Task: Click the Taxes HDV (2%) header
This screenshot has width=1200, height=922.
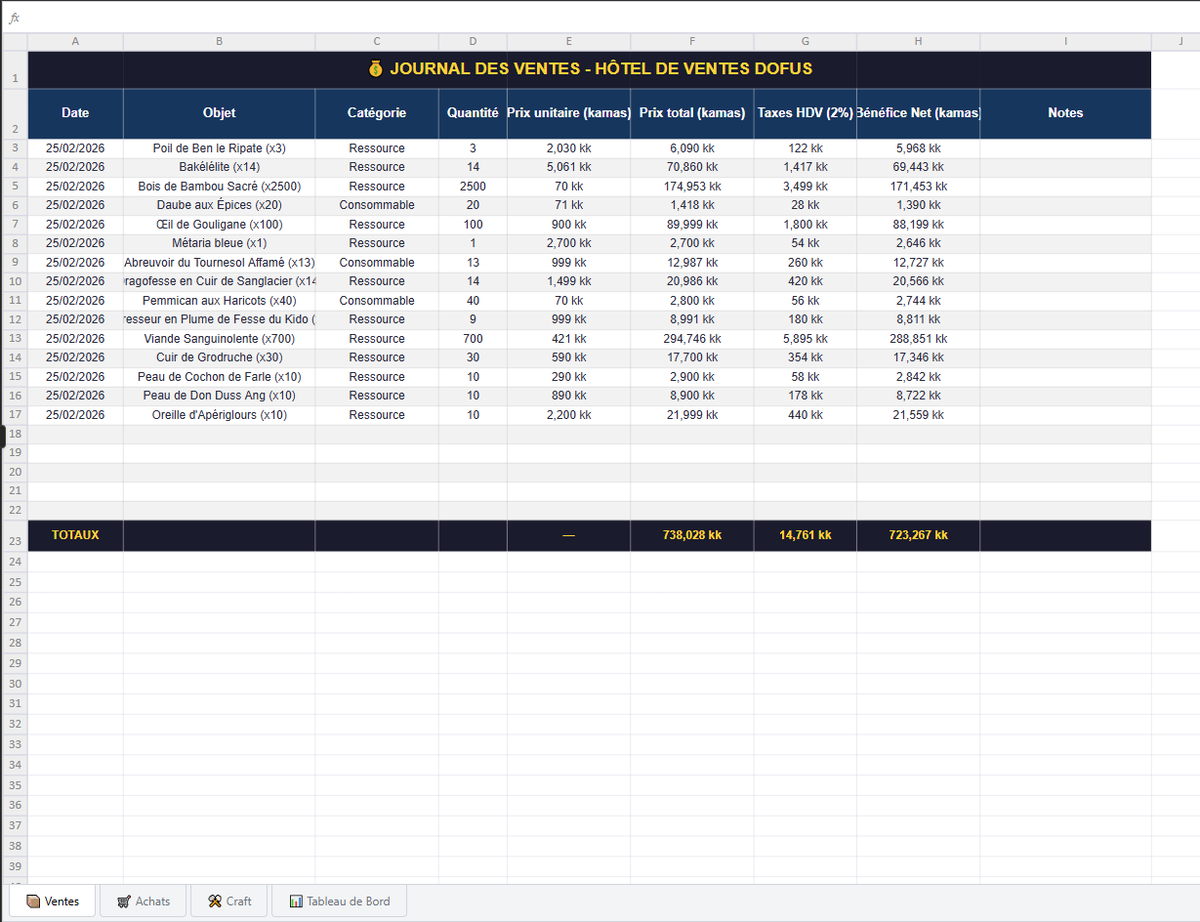Action: 806,113
